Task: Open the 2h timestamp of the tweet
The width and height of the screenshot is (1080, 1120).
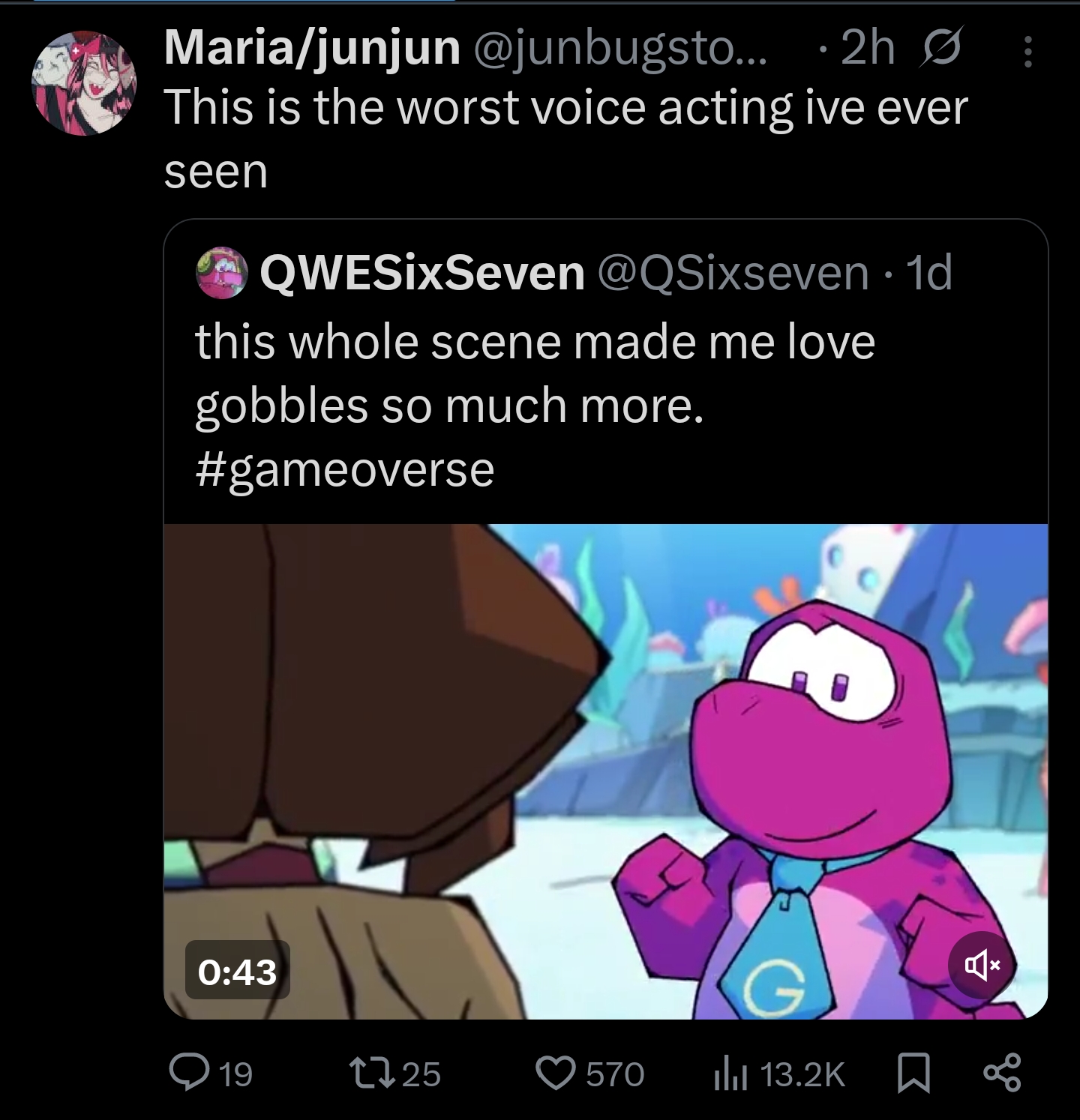Action: coord(868,48)
